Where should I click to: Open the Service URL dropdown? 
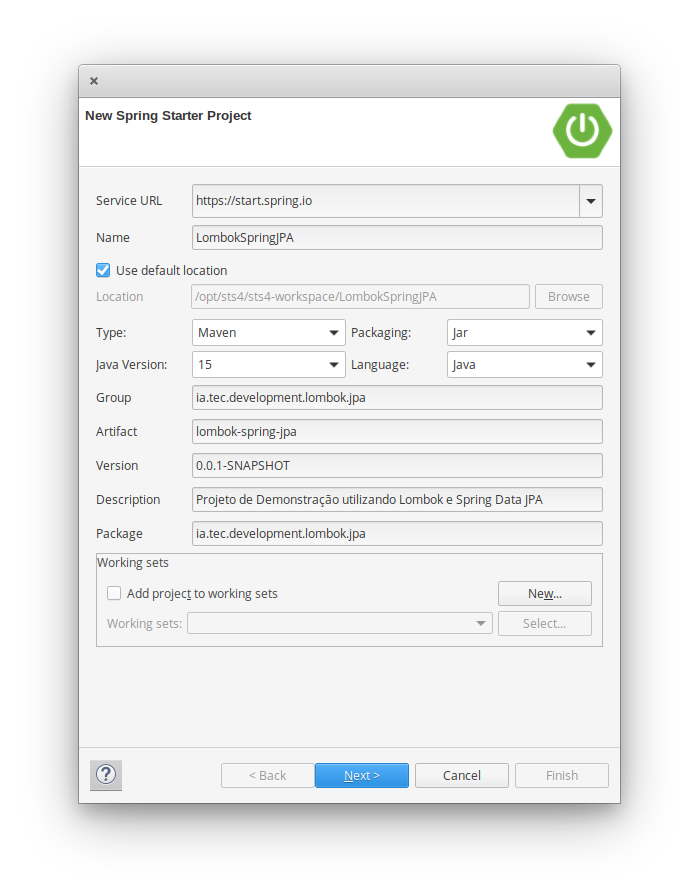(x=590, y=201)
